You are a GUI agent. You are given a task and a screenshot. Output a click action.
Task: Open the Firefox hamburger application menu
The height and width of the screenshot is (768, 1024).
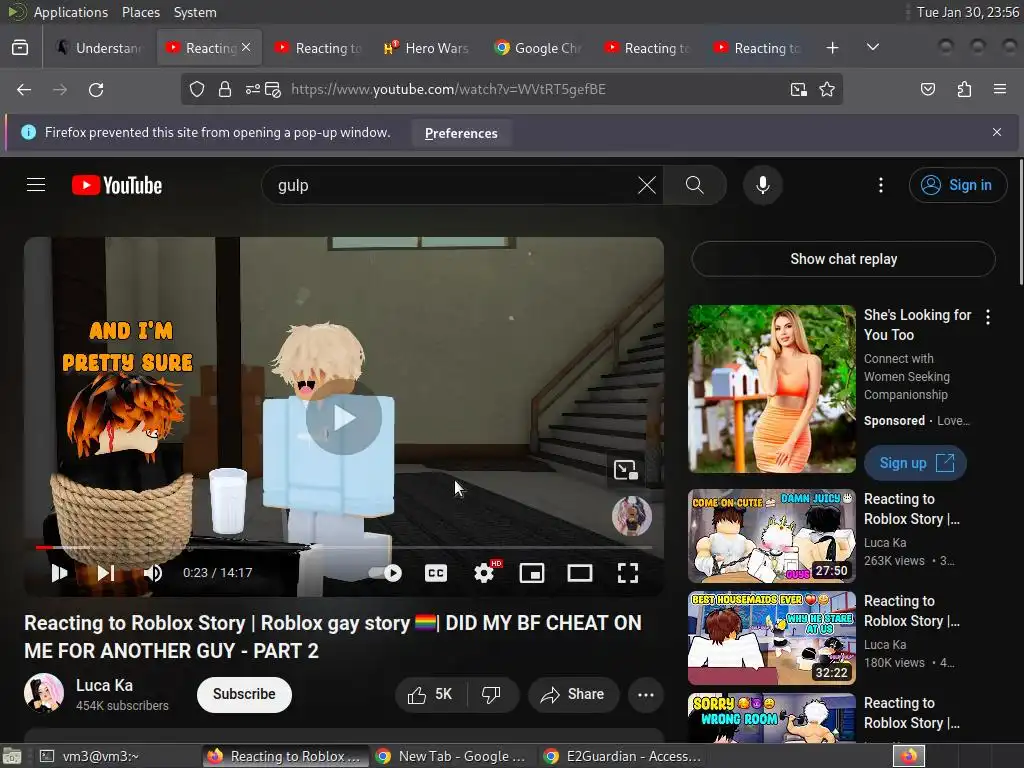(1000, 89)
